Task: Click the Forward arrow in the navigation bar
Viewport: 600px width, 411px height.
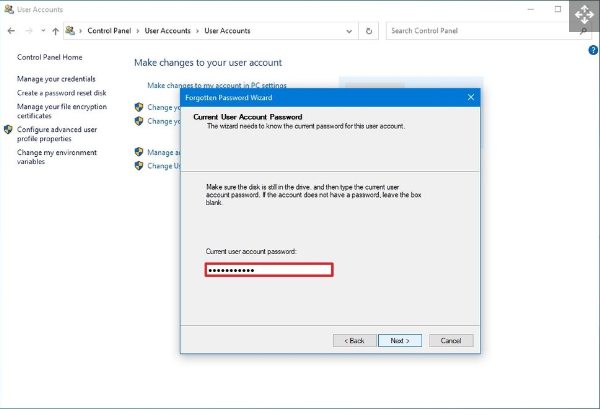Action: [x=27, y=31]
